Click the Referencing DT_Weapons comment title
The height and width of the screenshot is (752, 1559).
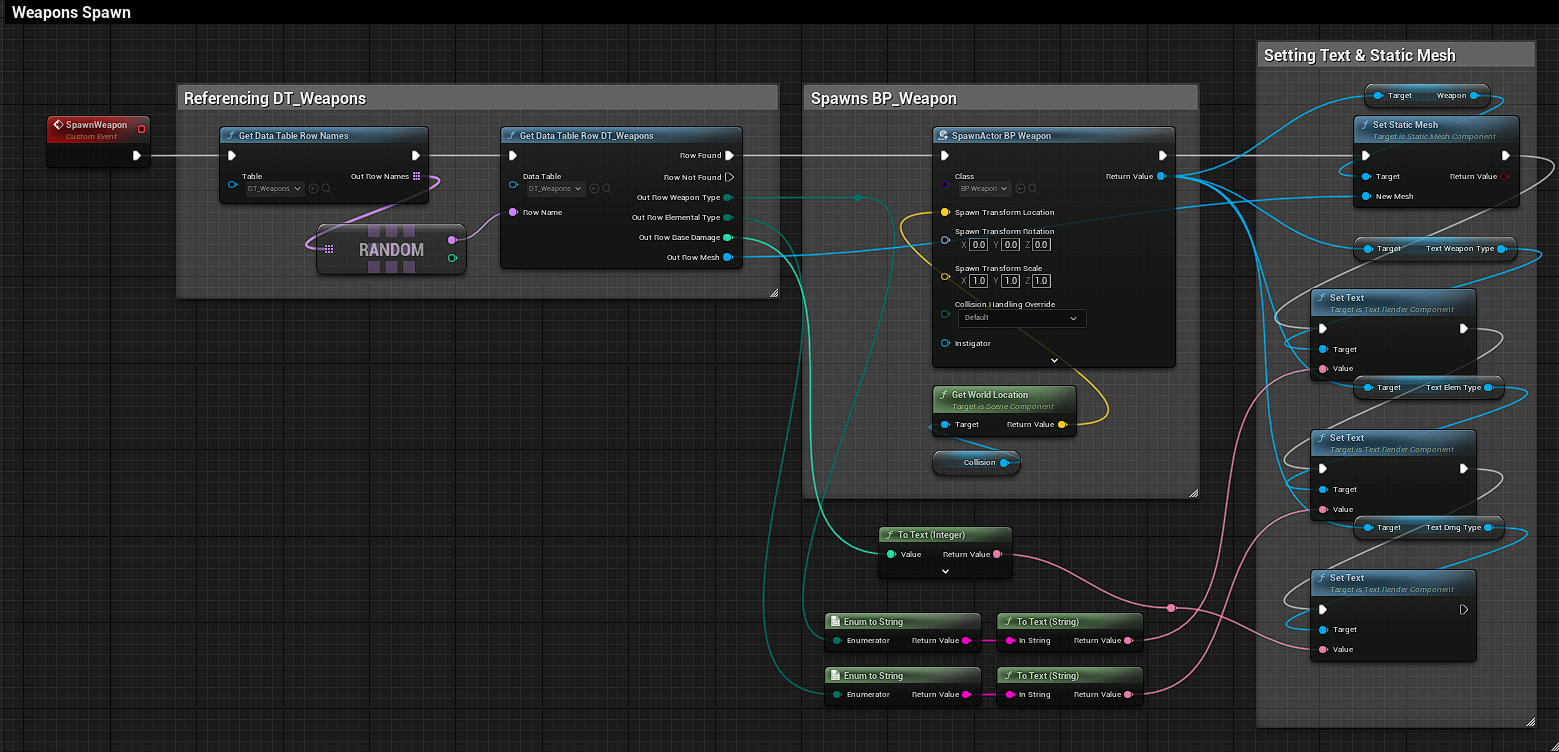[x=275, y=98]
